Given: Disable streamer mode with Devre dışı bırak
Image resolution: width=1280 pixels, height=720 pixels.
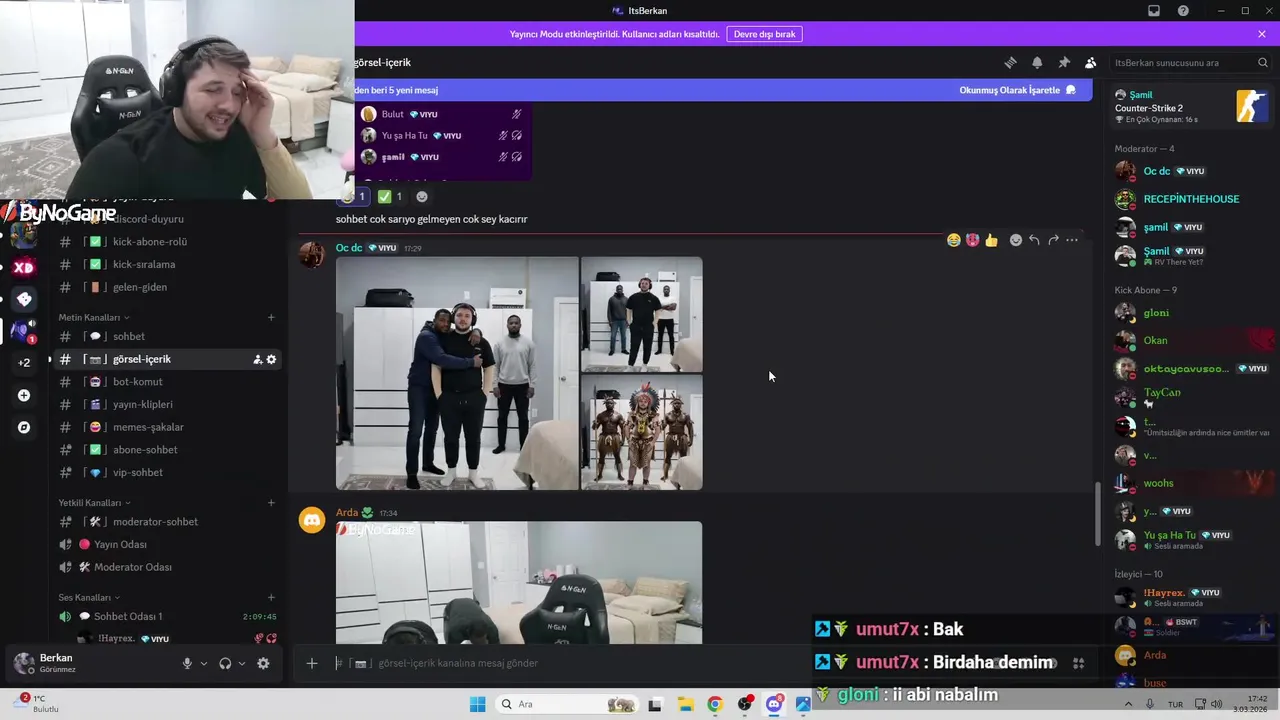Looking at the screenshot, I should click(x=764, y=34).
